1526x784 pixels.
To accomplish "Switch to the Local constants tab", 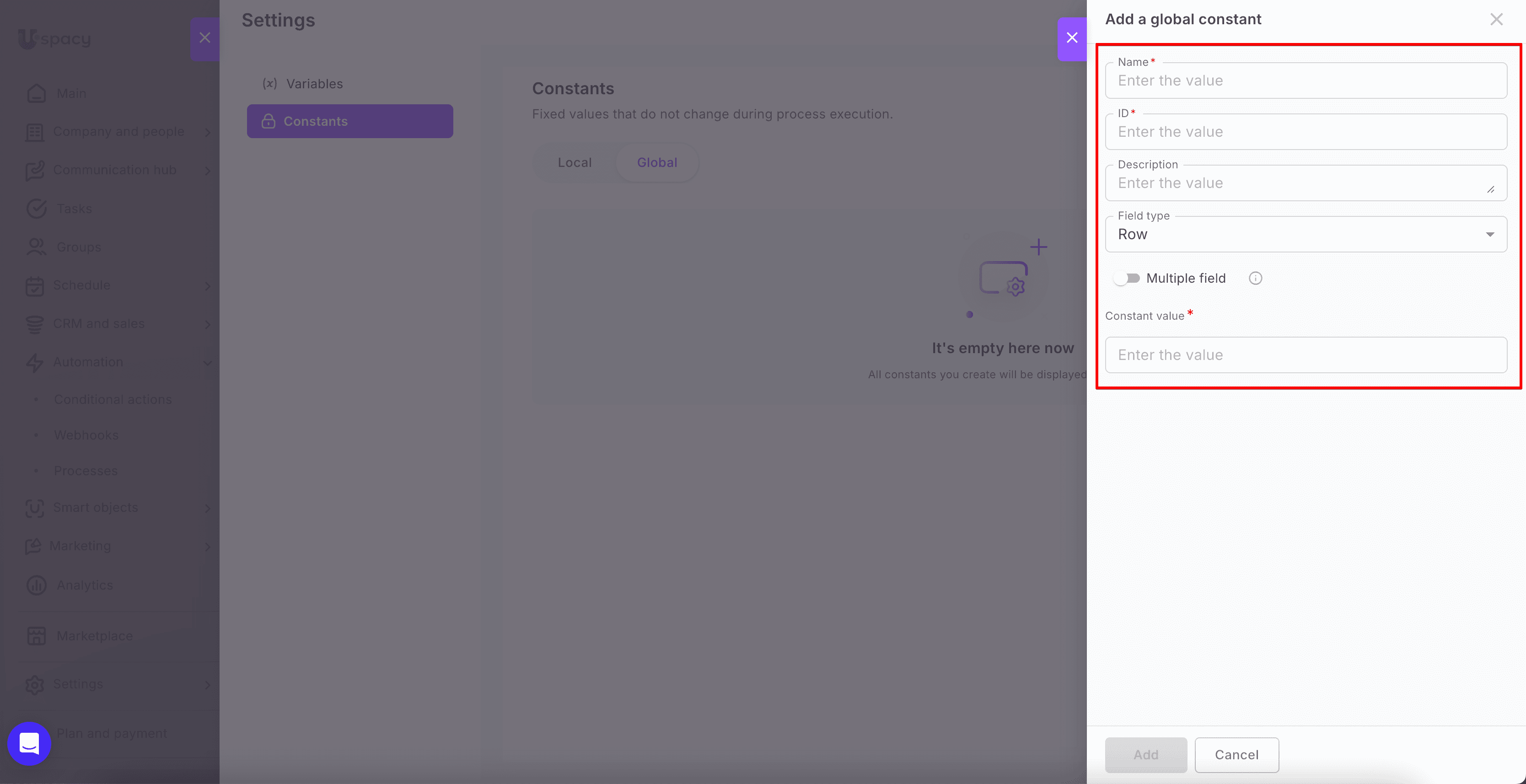I will point(574,162).
